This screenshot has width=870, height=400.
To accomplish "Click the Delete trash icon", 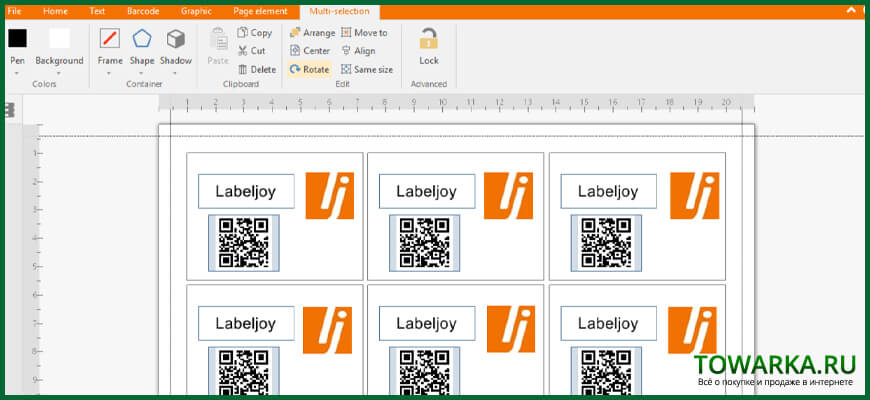I will [242, 69].
